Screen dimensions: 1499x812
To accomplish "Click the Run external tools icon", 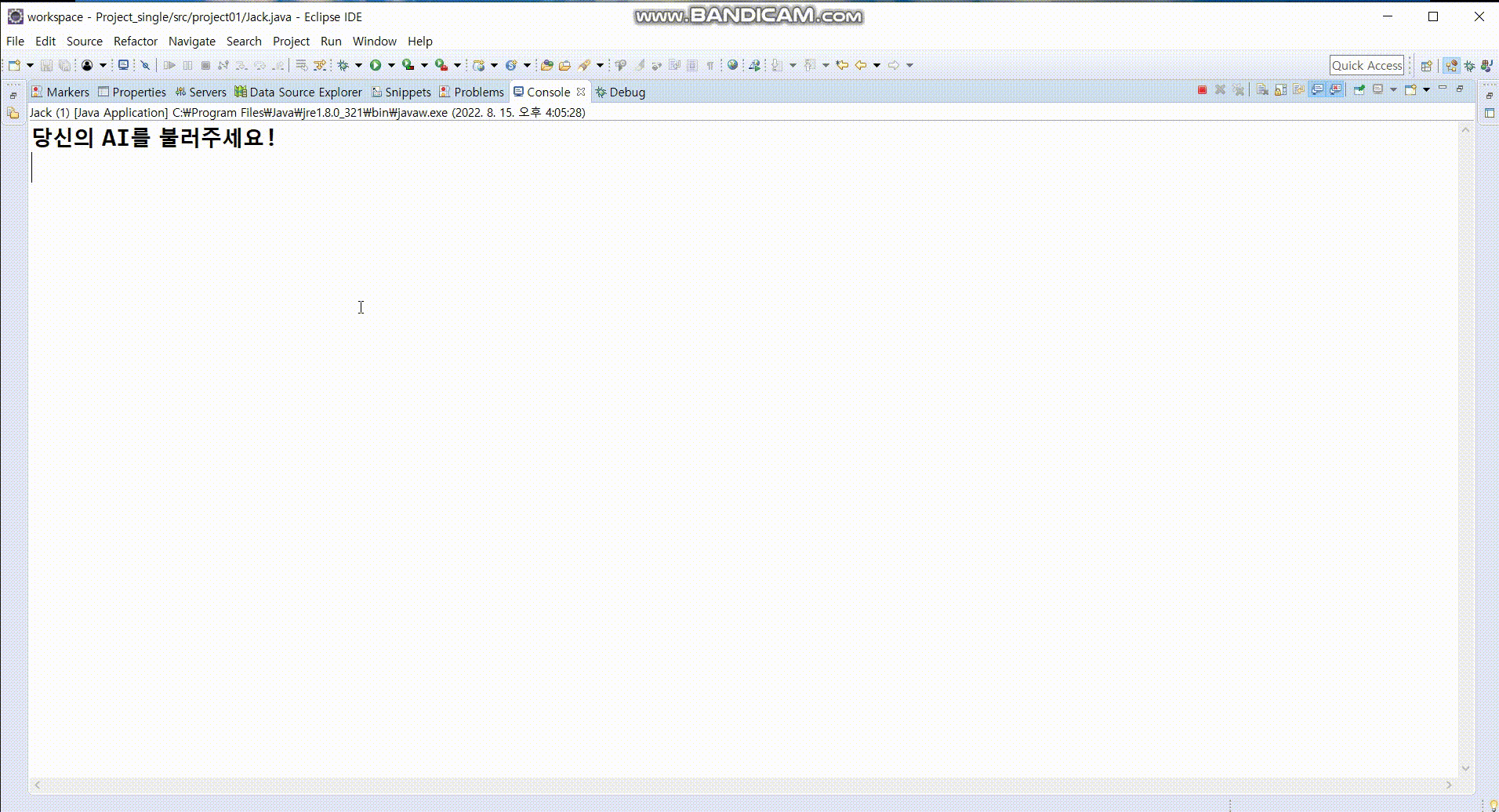I will tap(441, 65).
